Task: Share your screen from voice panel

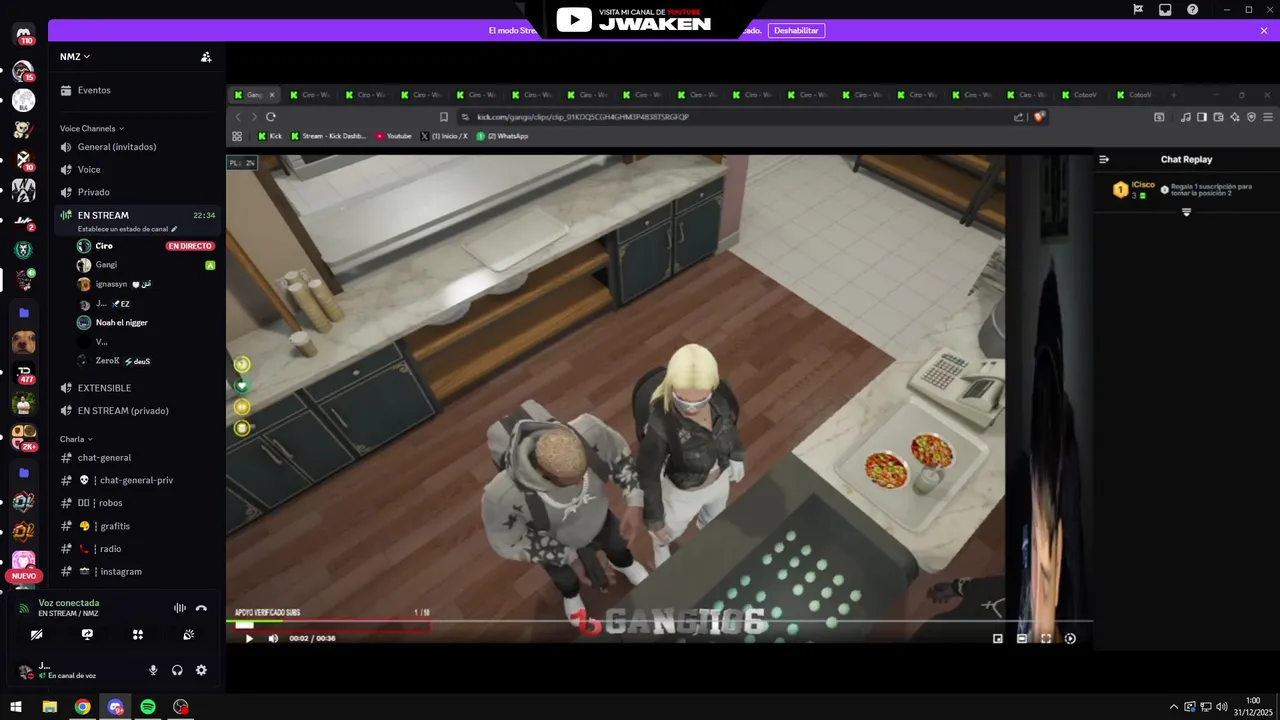Action: click(87, 635)
